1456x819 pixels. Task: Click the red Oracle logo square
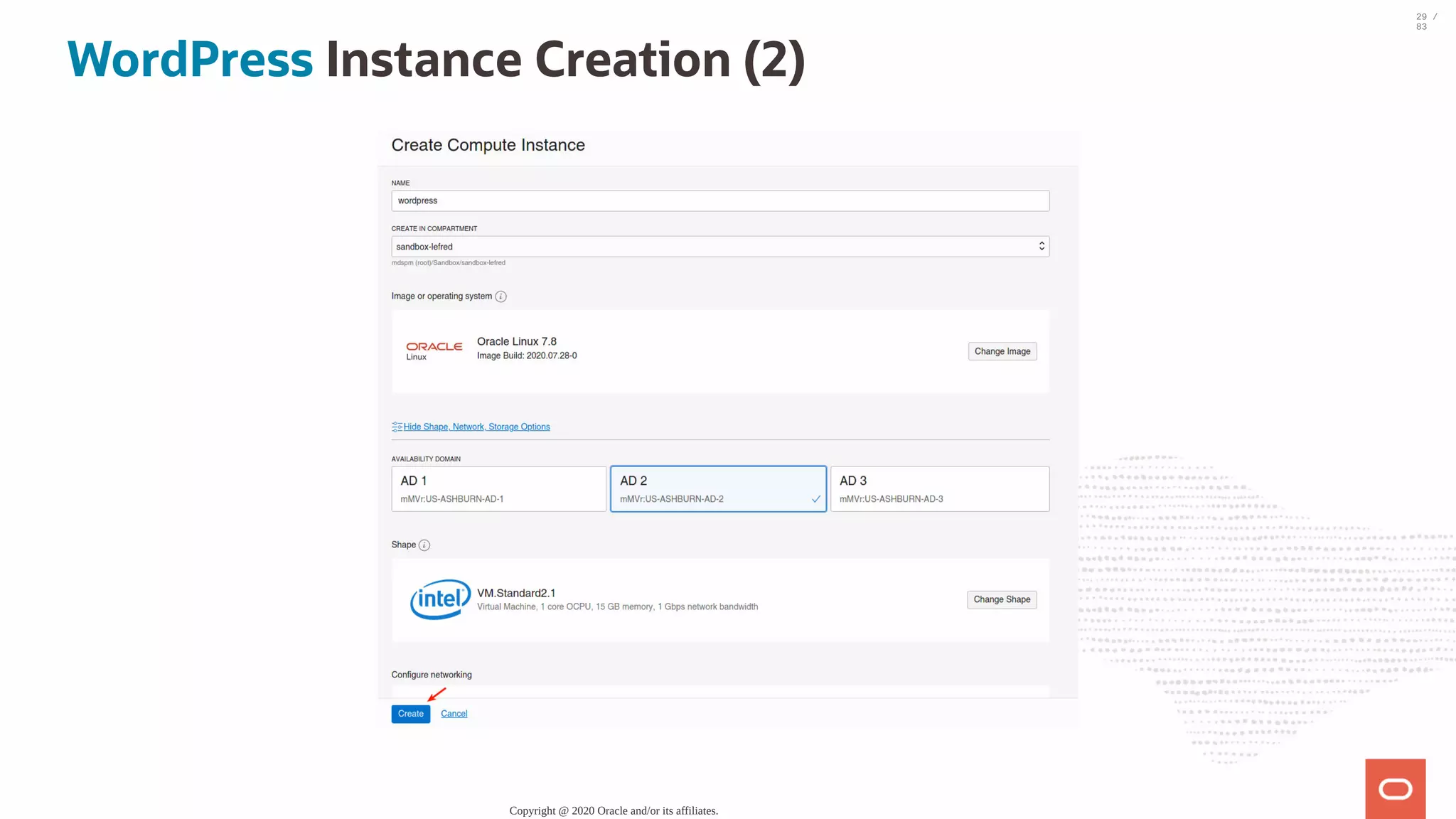click(x=1395, y=788)
